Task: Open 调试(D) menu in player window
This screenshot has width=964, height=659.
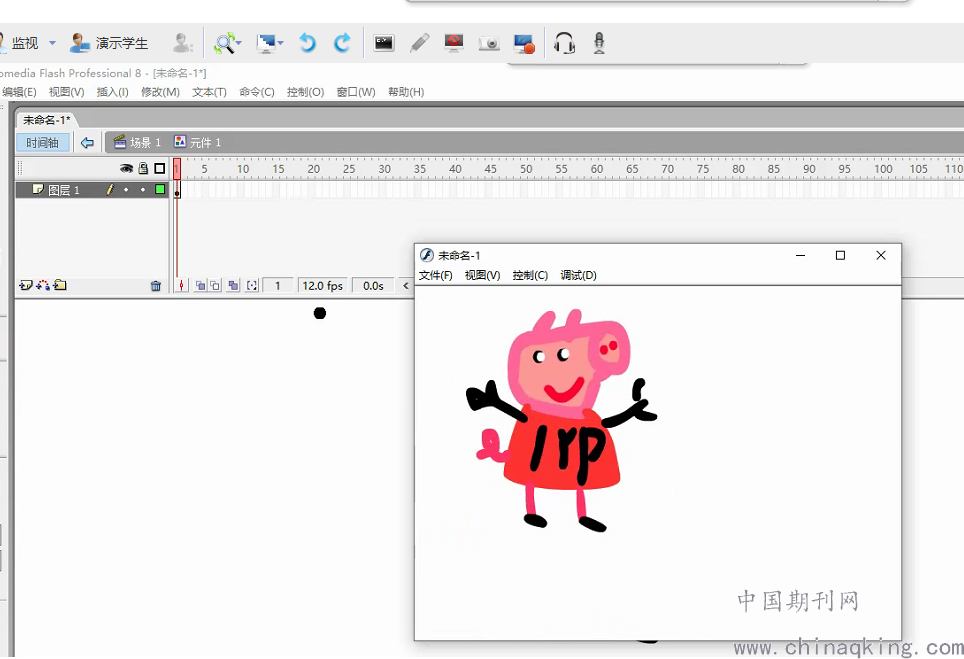Action: tap(579, 275)
